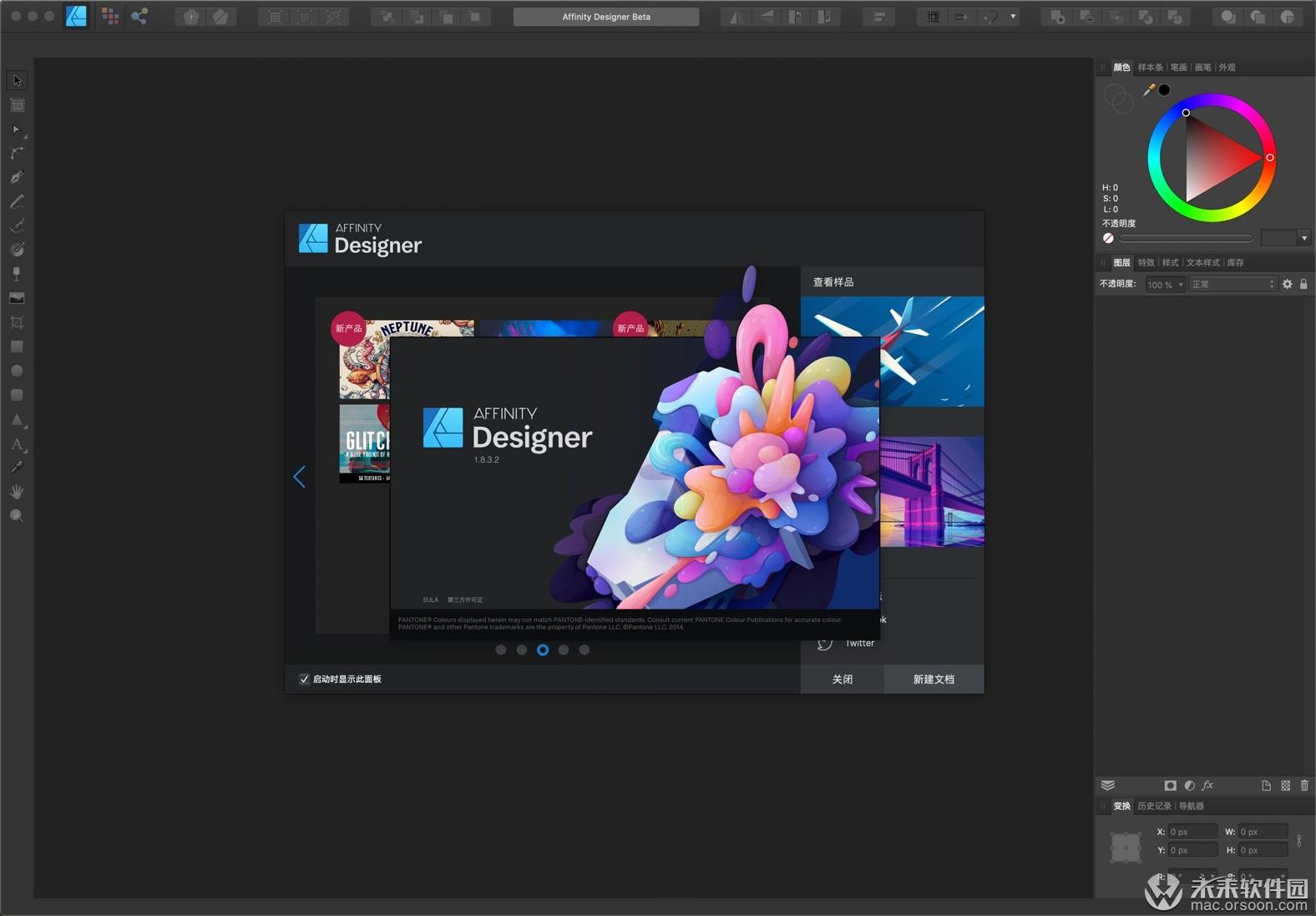Image resolution: width=1316 pixels, height=916 pixels.
Task: Click the Edit All Layers stack icon
Action: click(1108, 785)
